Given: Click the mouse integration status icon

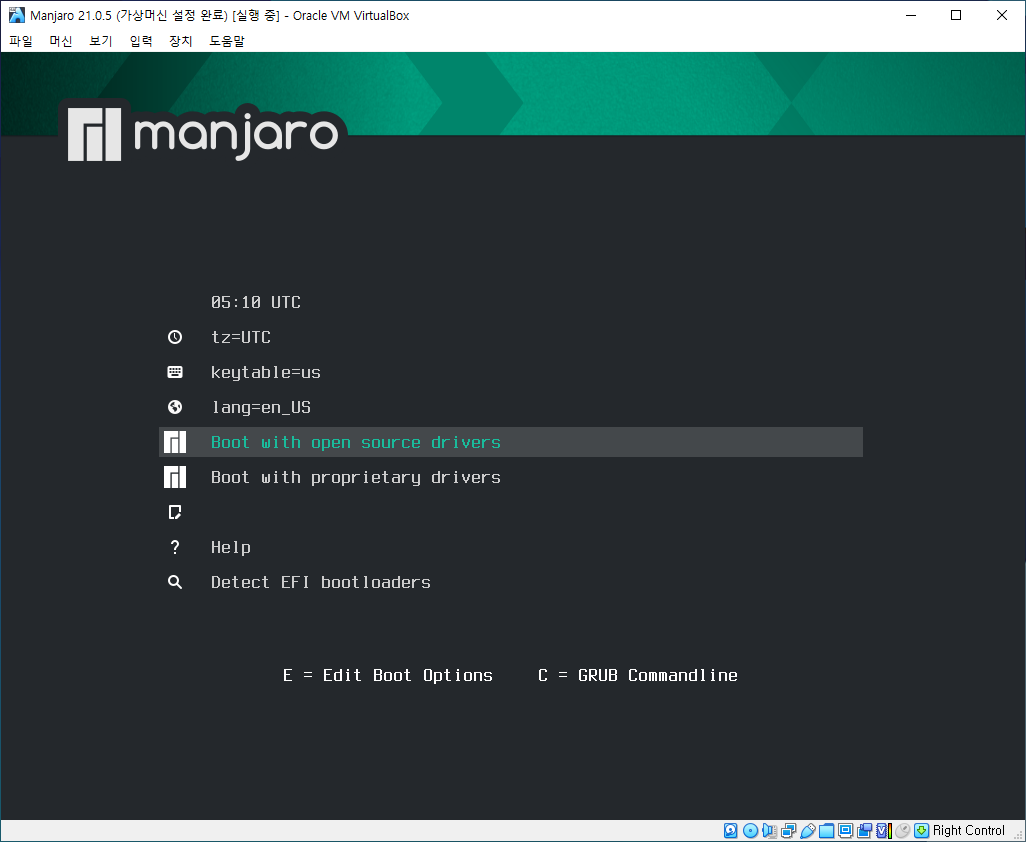Looking at the screenshot, I should click(x=902, y=831).
